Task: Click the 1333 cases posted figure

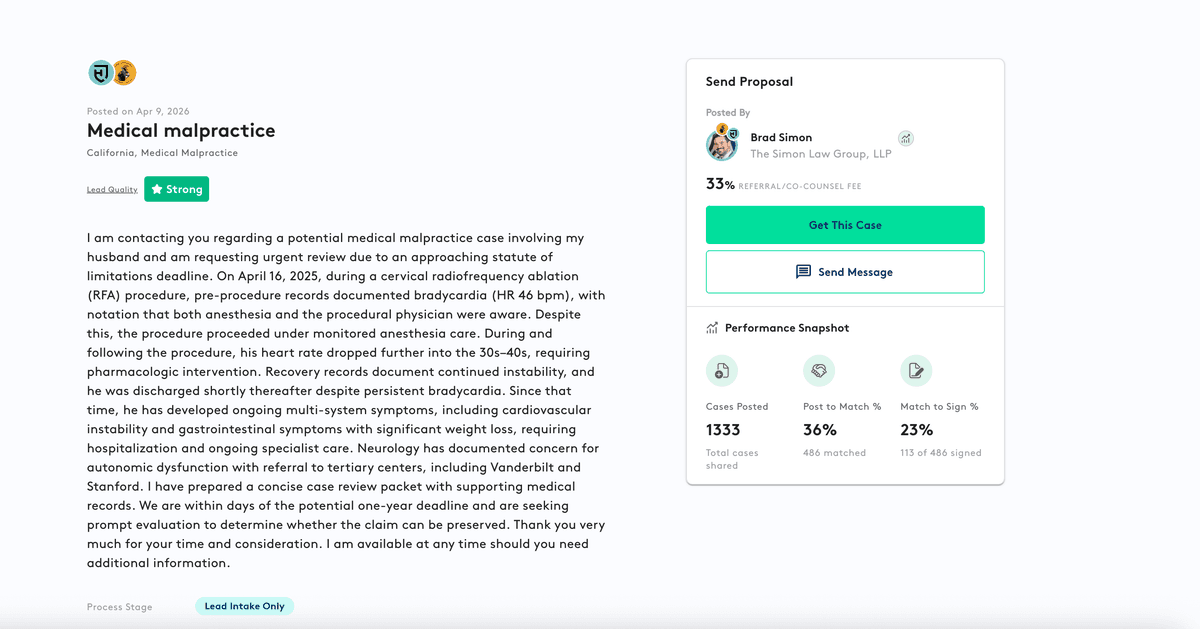Action: pos(723,430)
